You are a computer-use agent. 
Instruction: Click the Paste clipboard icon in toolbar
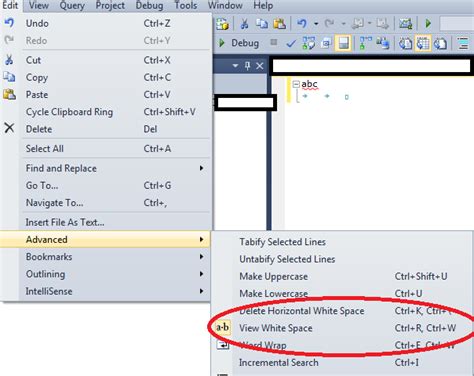279,24
